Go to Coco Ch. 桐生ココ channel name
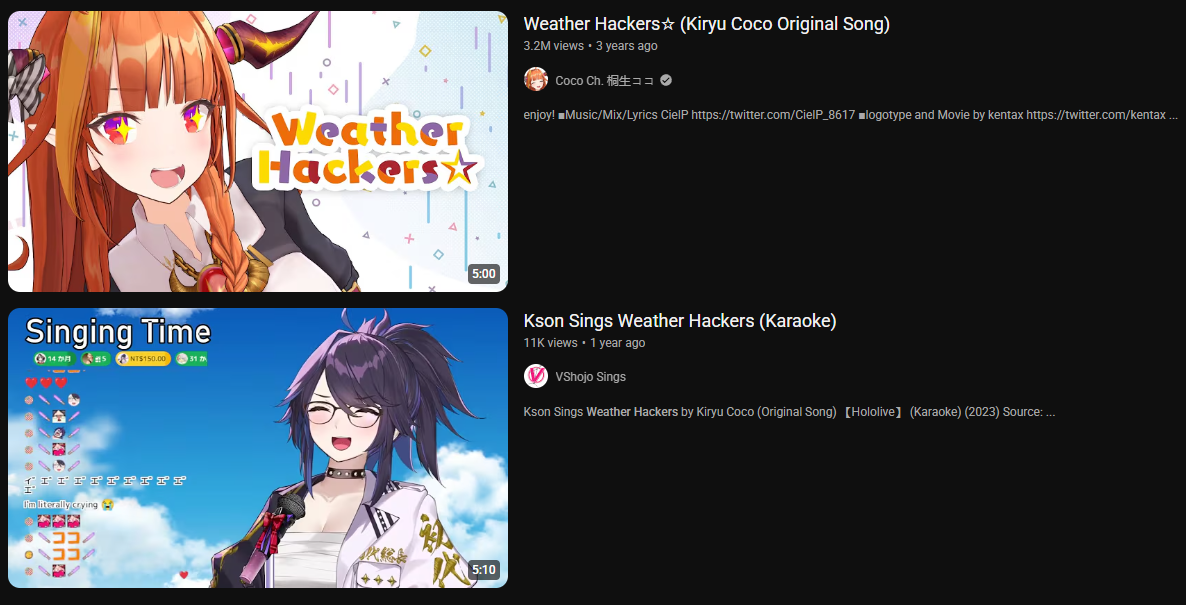The image size is (1186, 605). click(604, 80)
